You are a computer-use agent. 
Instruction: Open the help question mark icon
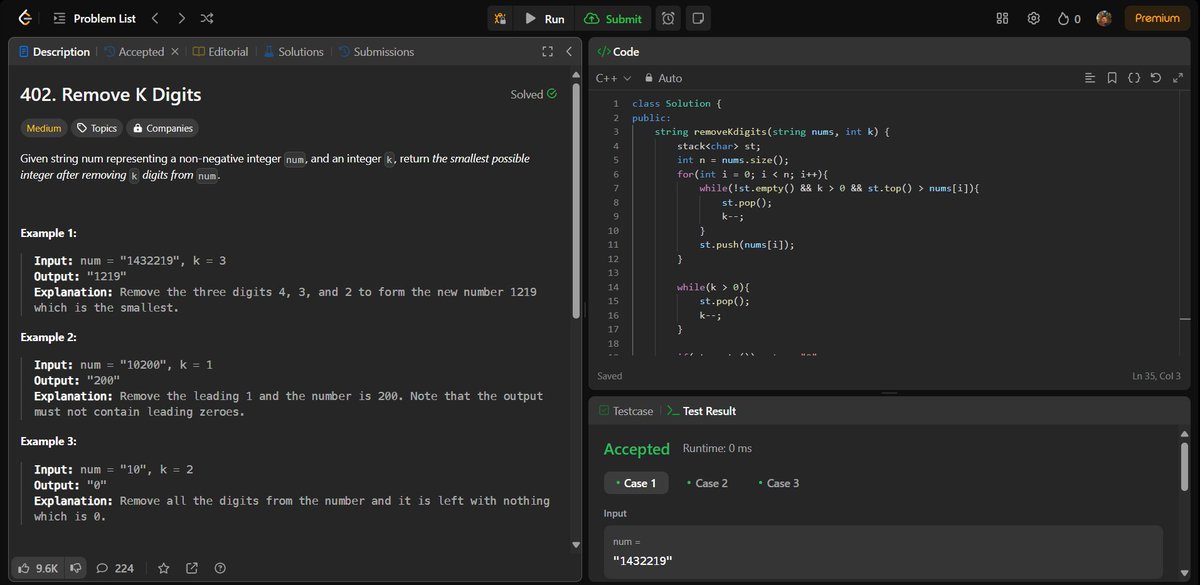[220, 568]
